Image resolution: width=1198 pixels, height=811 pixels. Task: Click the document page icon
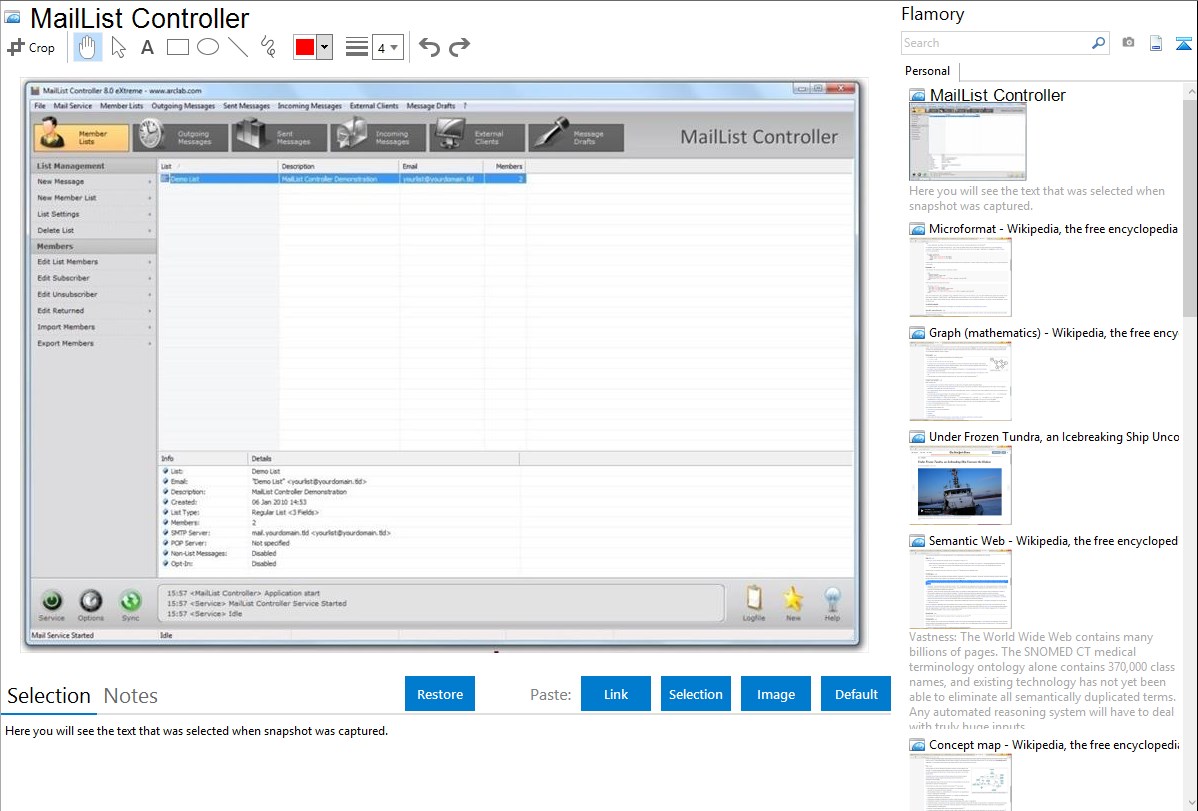coord(1156,43)
